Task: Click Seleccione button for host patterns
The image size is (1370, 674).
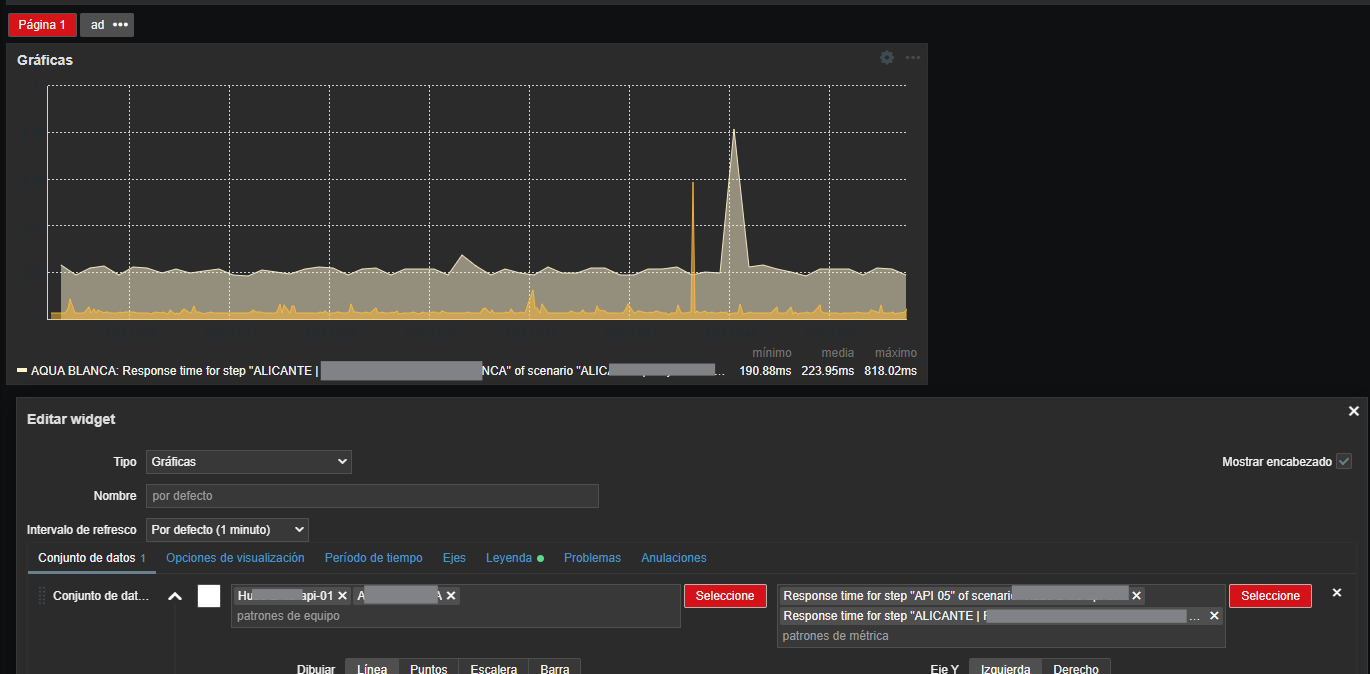Action: (x=725, y=596)
